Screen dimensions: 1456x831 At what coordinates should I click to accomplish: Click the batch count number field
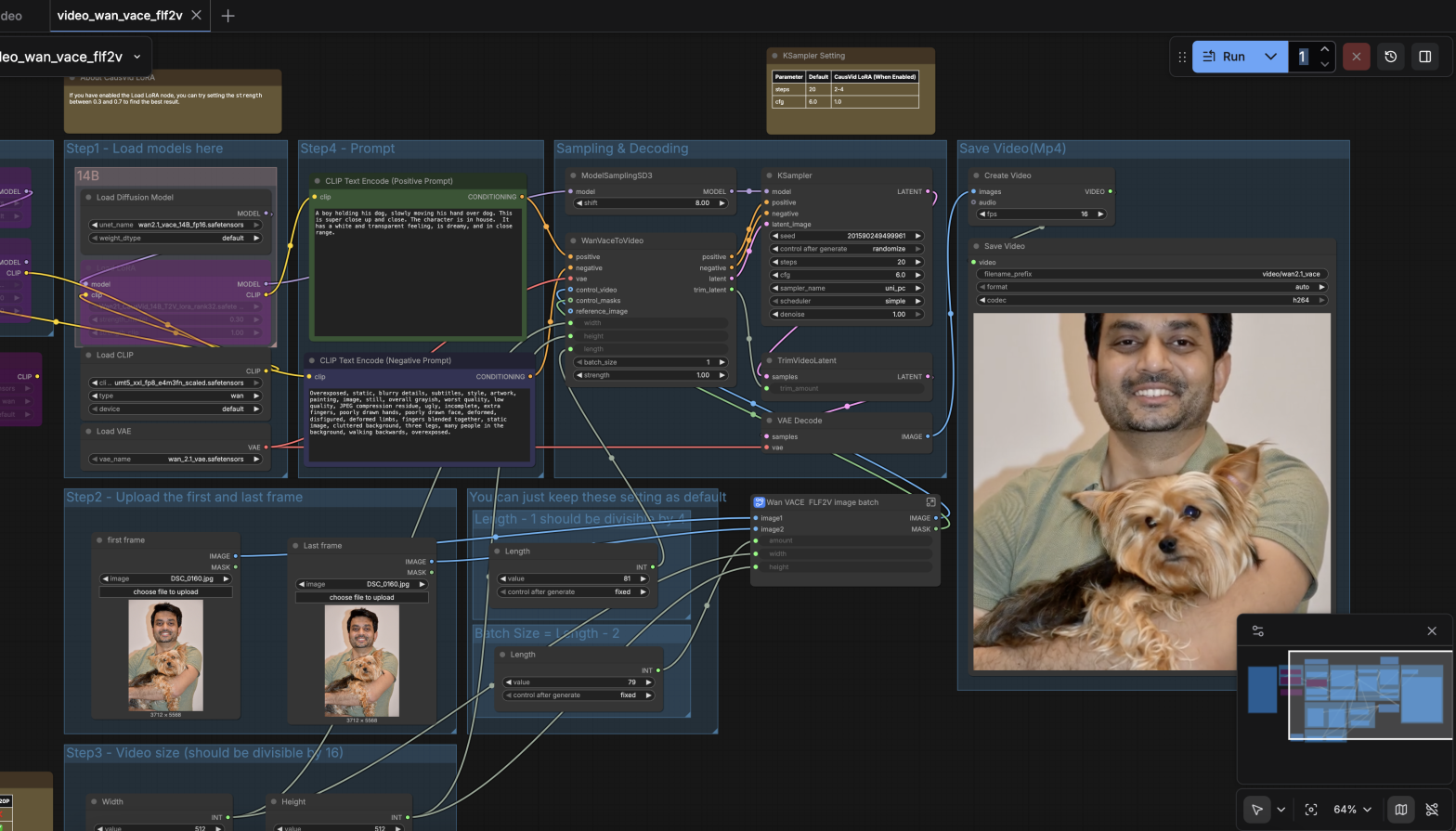1303,57
